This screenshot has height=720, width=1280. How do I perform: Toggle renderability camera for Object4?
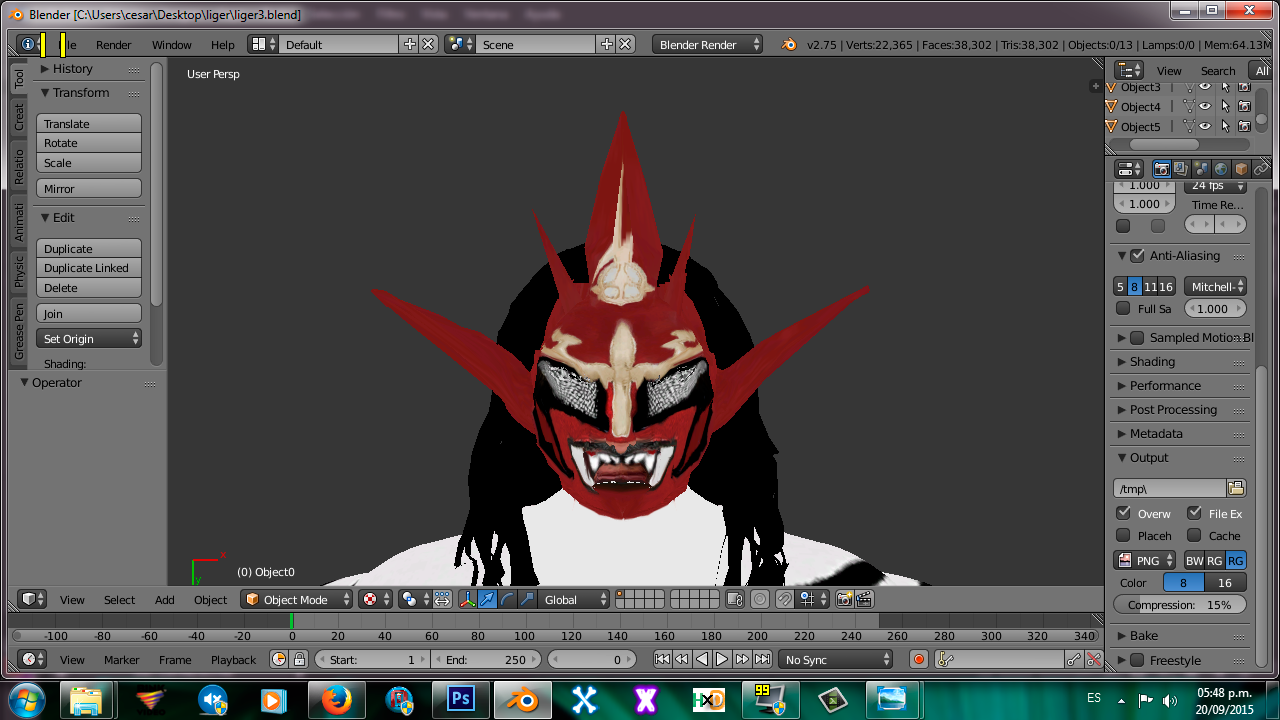pos(1244,106)
